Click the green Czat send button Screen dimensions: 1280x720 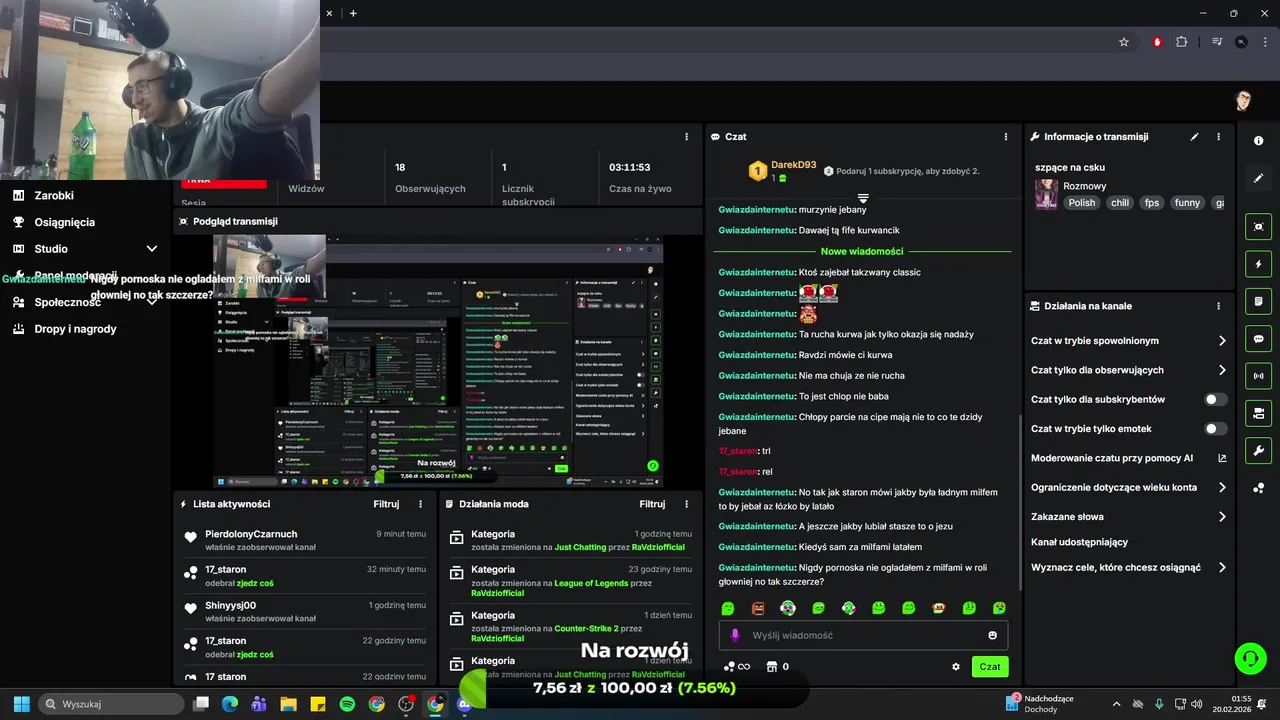click(989, 667)
